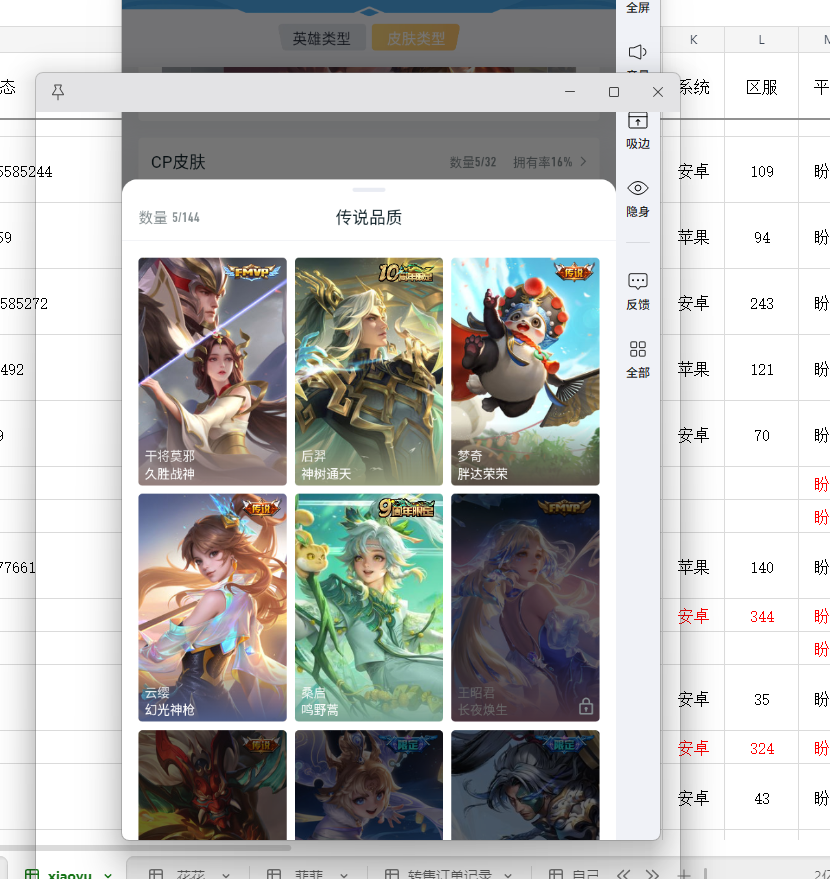Image resolution: width=830 pixels, height=879 pixels.
Task: Click the 传说品质 sheet title
Action: [x=369, y=218]
